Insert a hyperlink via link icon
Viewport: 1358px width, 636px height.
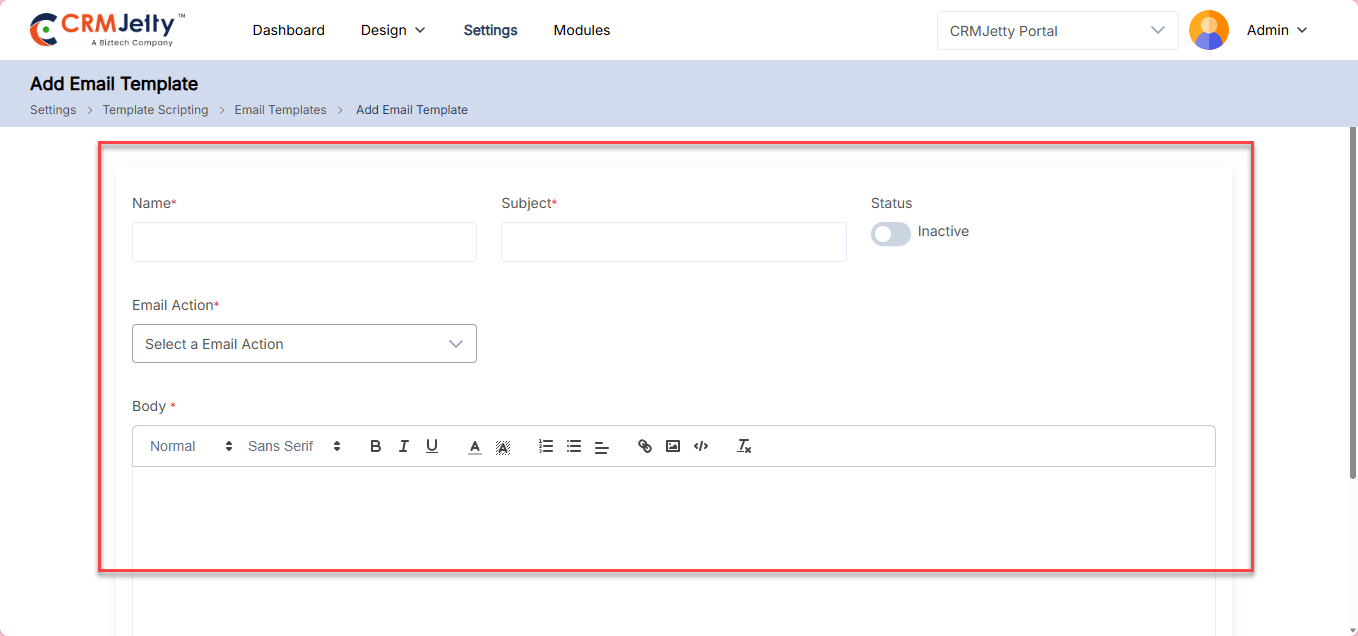(x=645, y=446)
